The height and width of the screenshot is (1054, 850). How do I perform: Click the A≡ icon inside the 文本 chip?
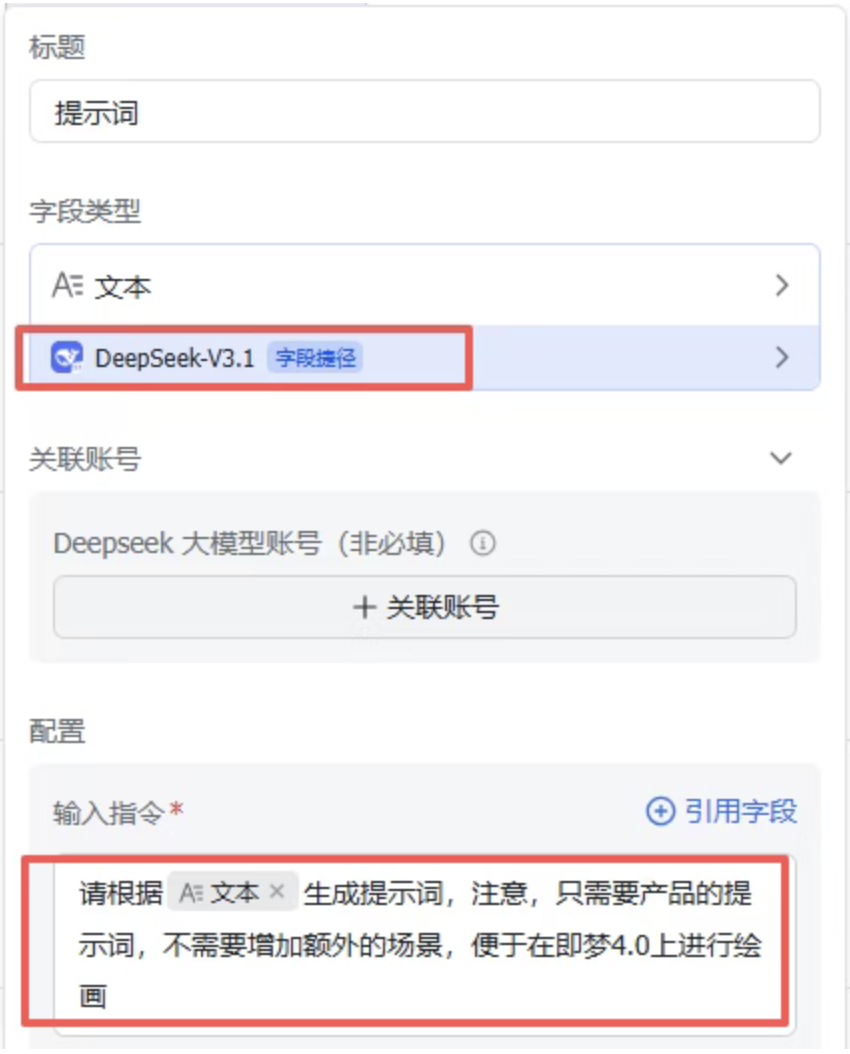point(192,893)
